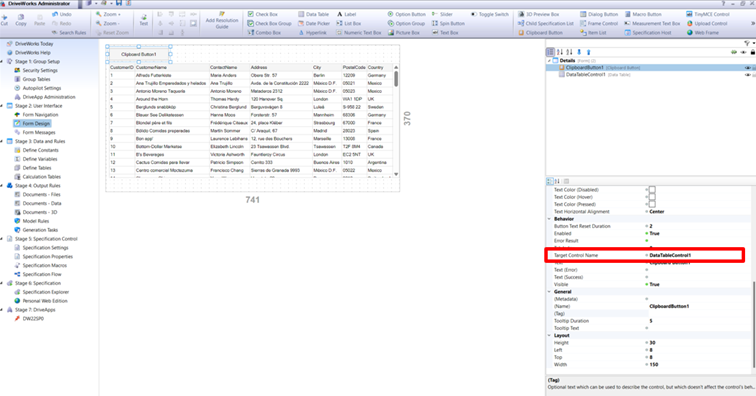Image resolution: width=756 pixels, height=396 pixels.
Task: Insert a Spin Button control
Action: [448, 23]
